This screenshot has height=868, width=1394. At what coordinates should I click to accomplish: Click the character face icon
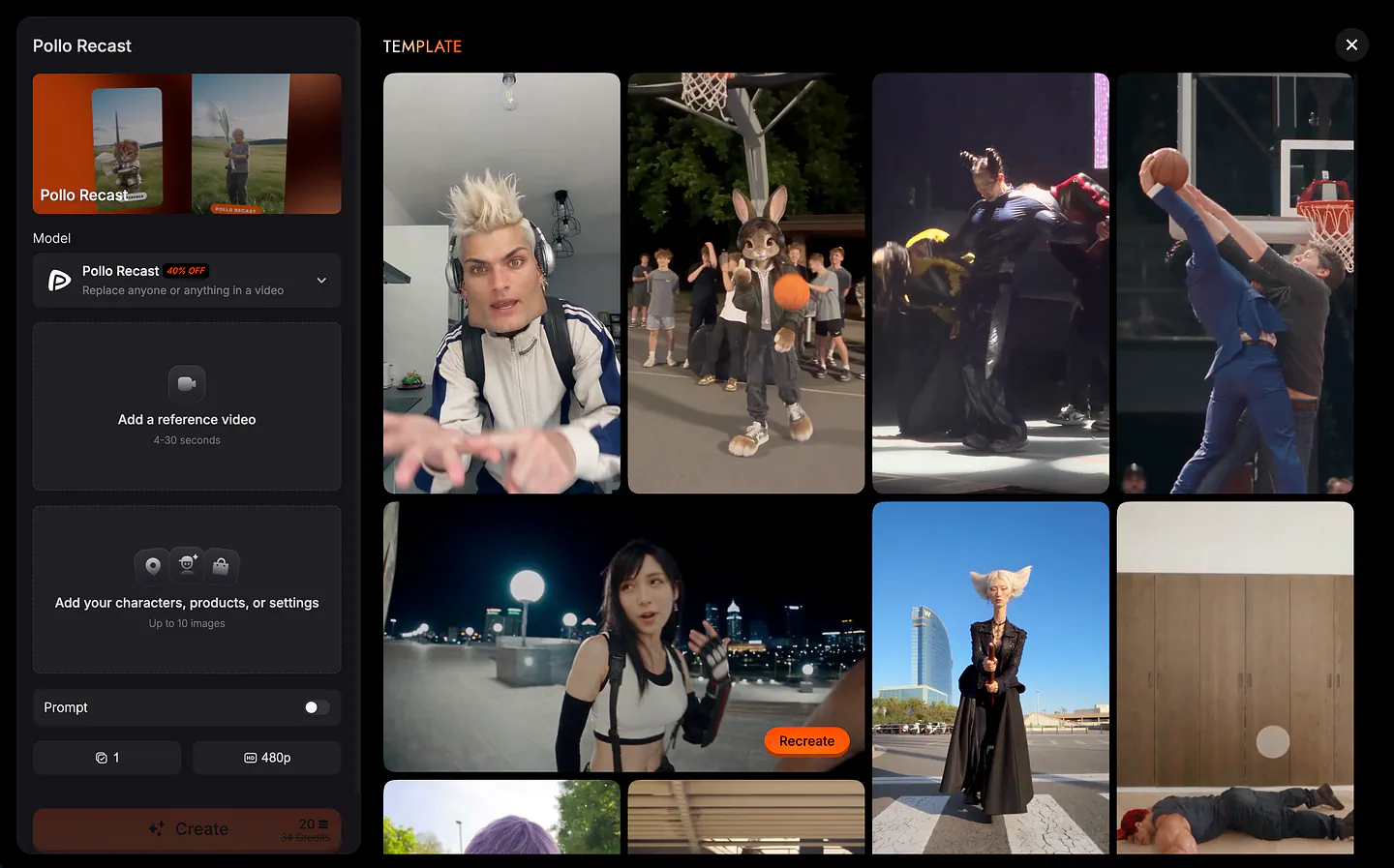187,563
